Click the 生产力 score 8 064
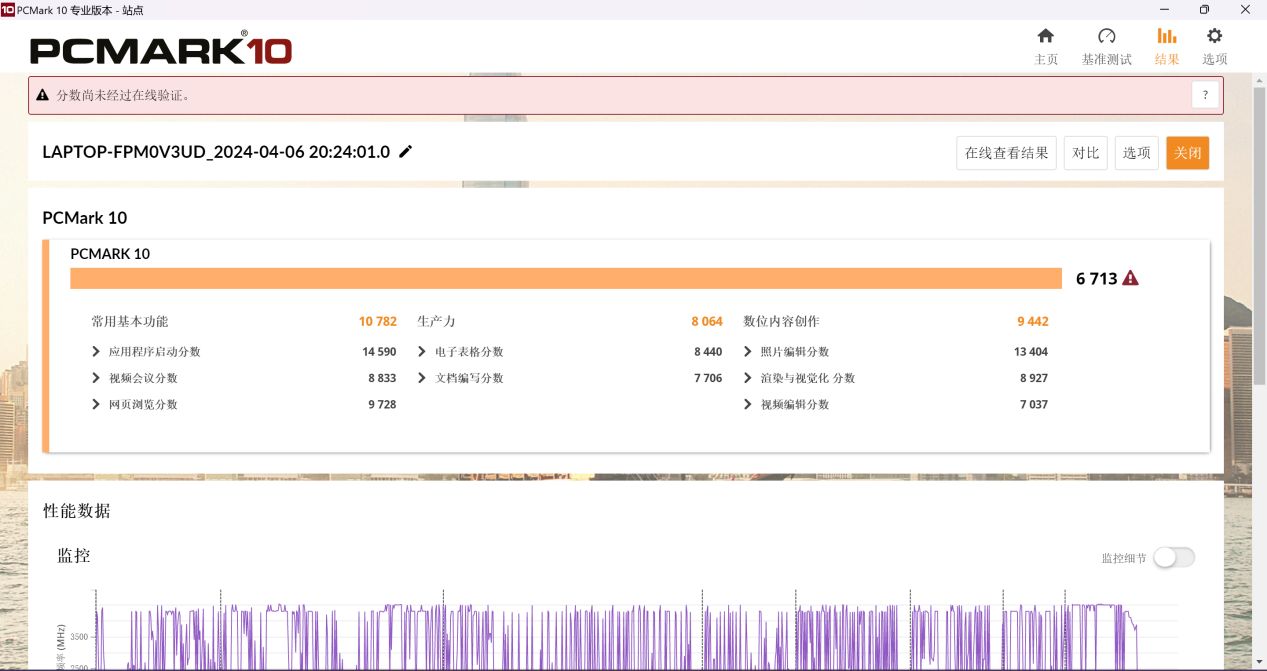1267x671 pixels. [x=707, y=321]
